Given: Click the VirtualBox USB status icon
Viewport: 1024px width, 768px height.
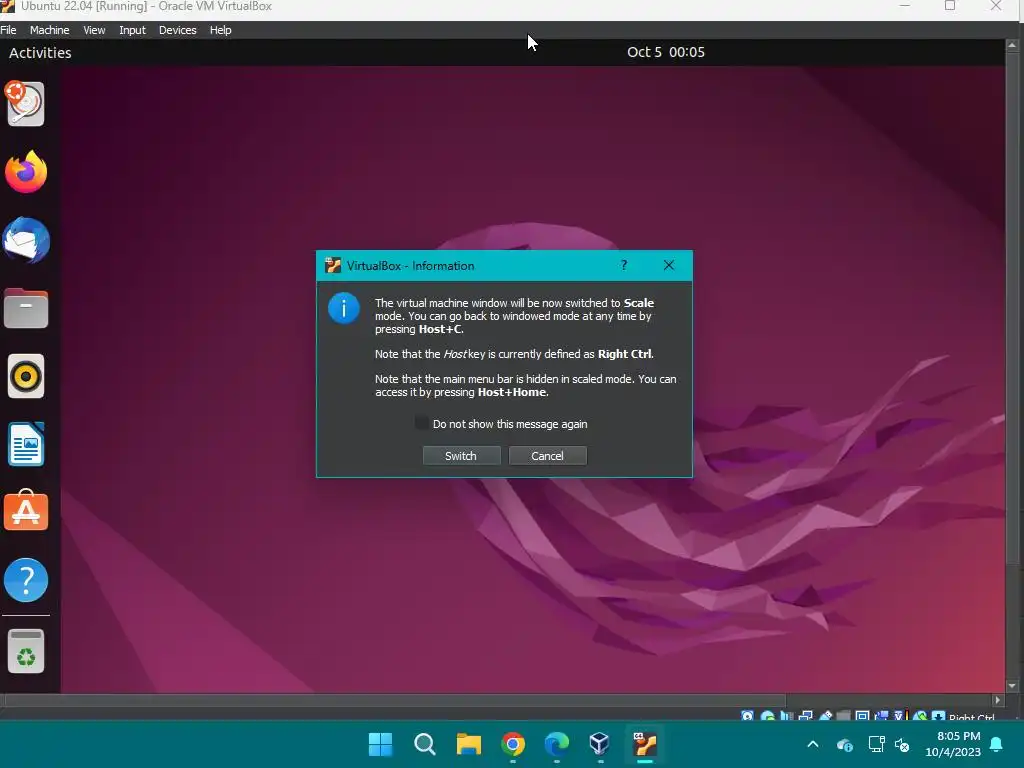Looking at the screenshot, I should coord(825,716).
